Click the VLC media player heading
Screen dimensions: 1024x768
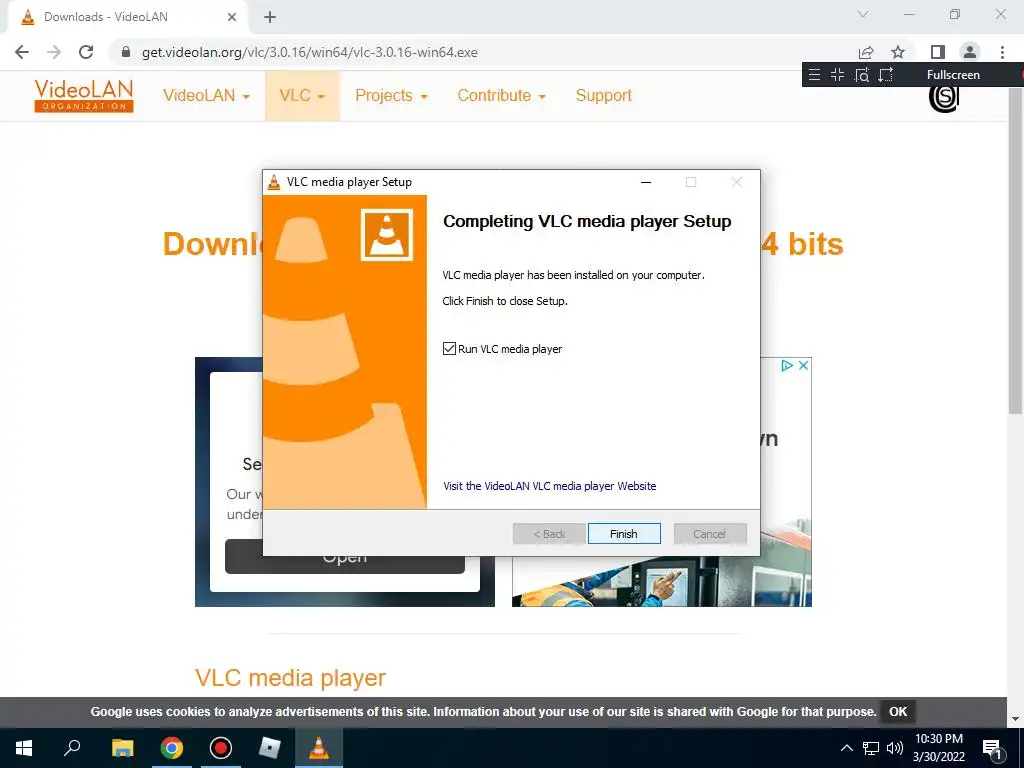(290, 678)
